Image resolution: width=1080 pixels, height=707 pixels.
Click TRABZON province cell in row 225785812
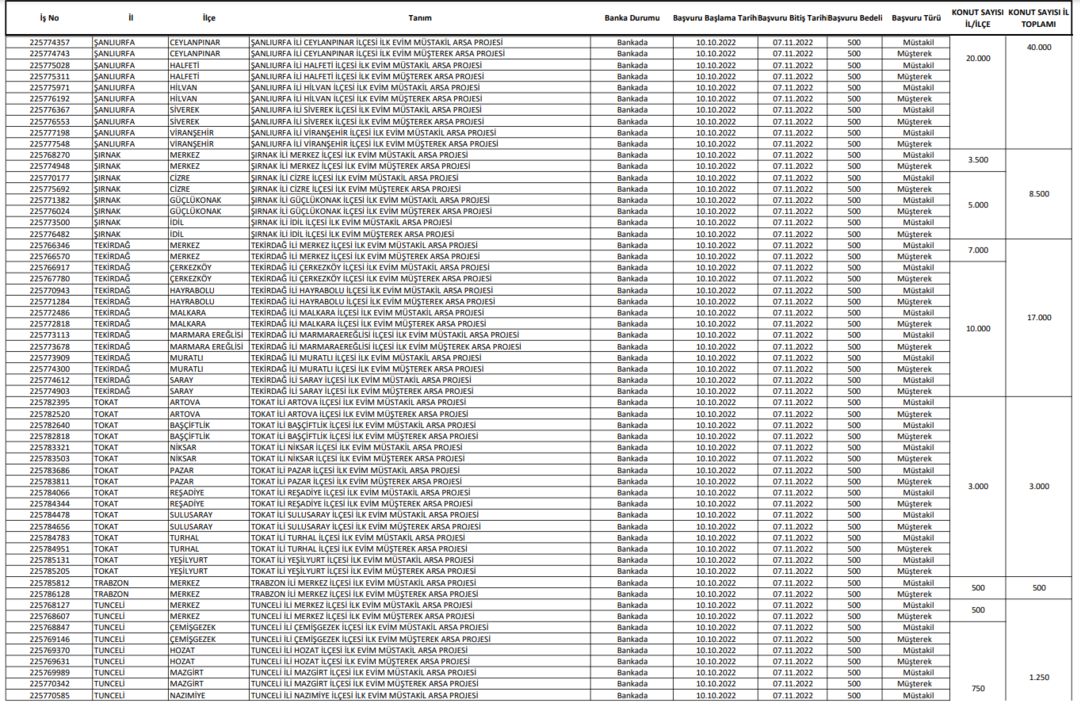pos(111,583)
